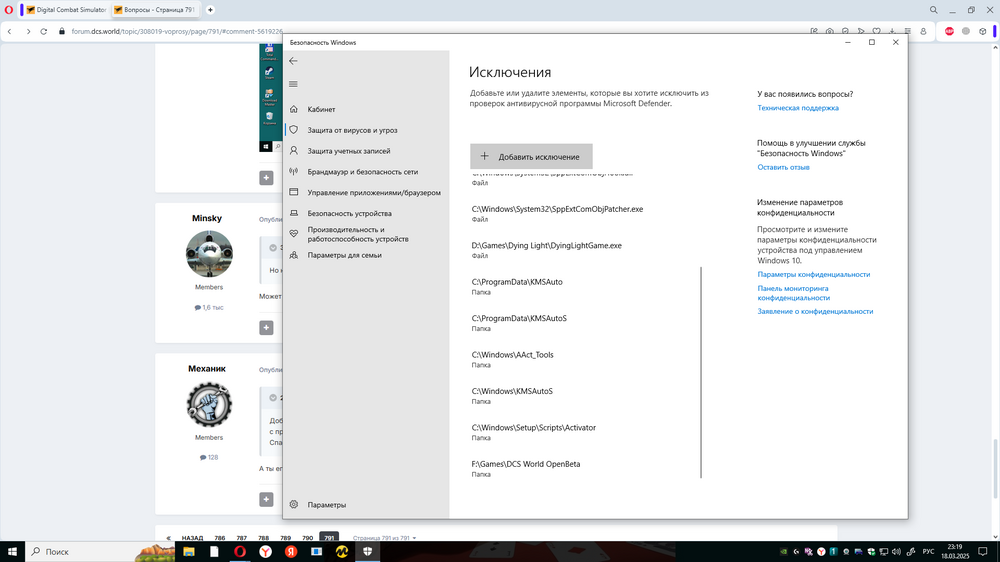Go to forum page 788
Image resolution: width=1000 pixels, height=562 pixels.
(263, 538)
